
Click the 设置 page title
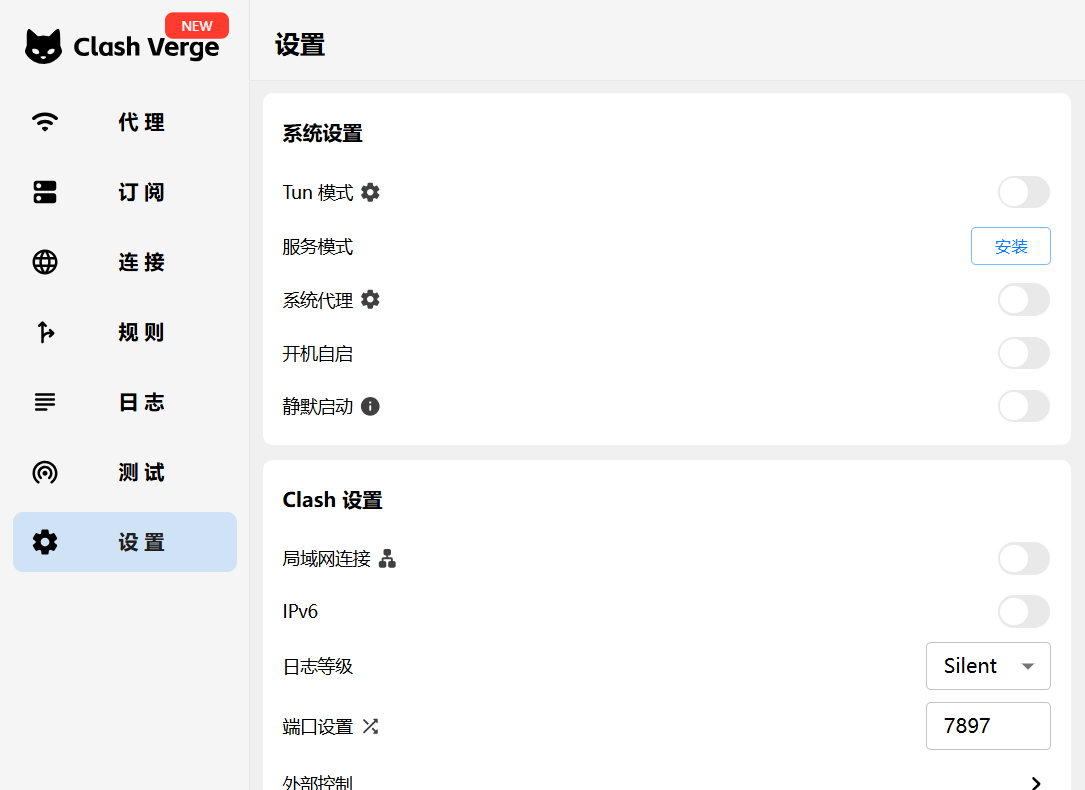pos(300,45)
